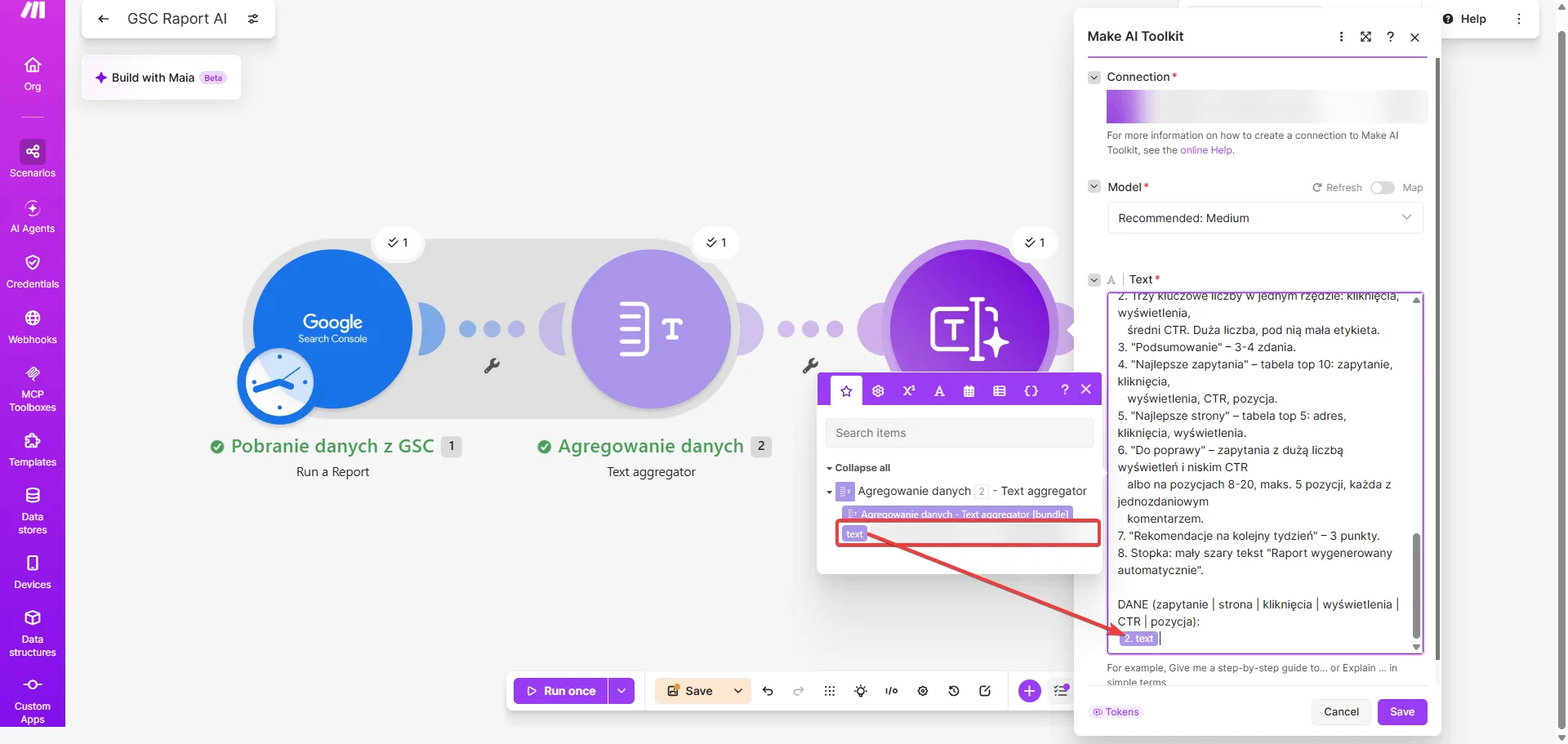Open general functions gear tab in mapping panel
Screen dimensions: 1568x744
879,390
